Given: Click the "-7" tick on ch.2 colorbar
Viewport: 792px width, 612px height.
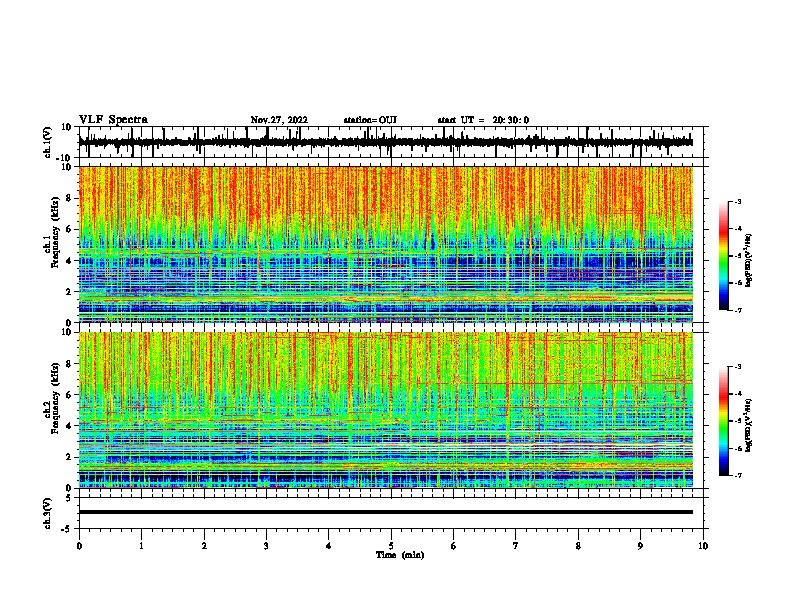Looking at the screenshot, I should [x=737, y=475].
